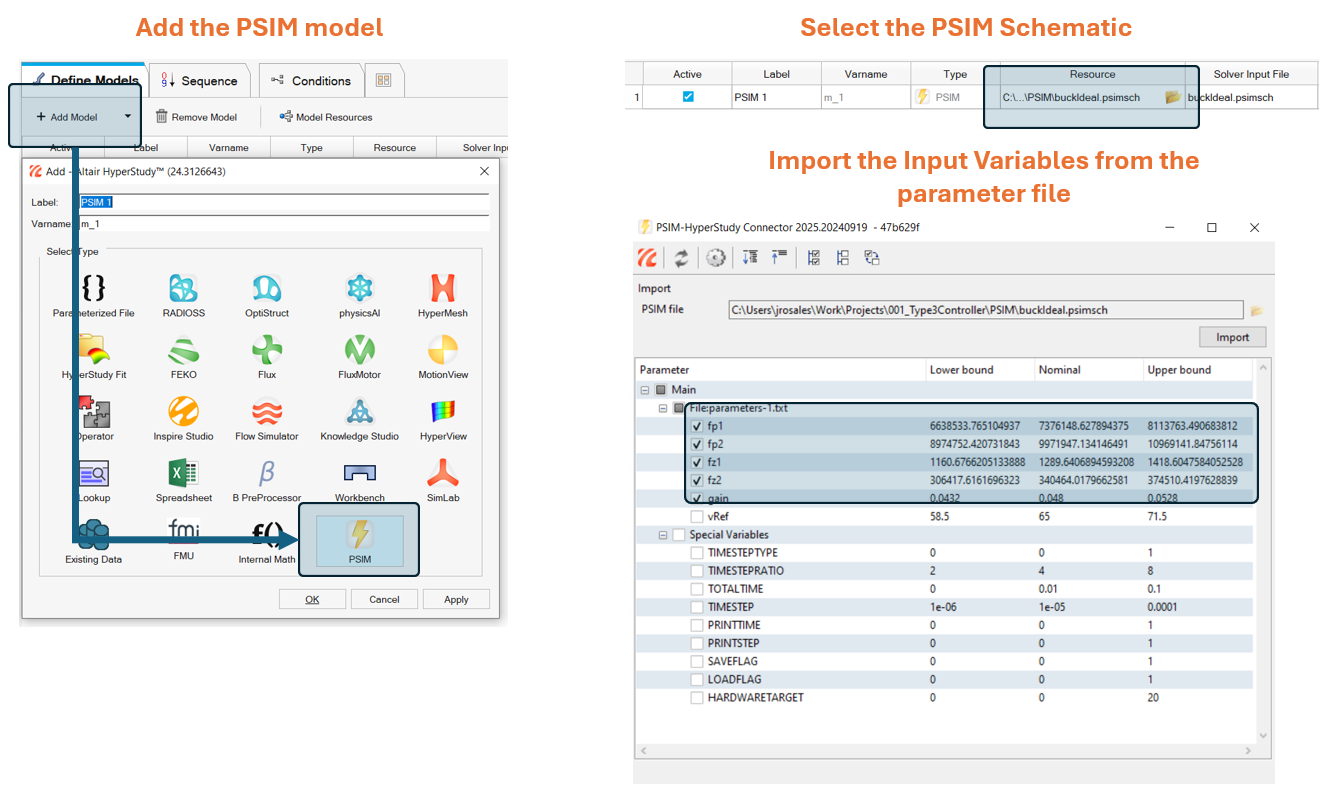Switch to the Conditions tab
Screen dimensions: 1342x785
tap(310, 81)
